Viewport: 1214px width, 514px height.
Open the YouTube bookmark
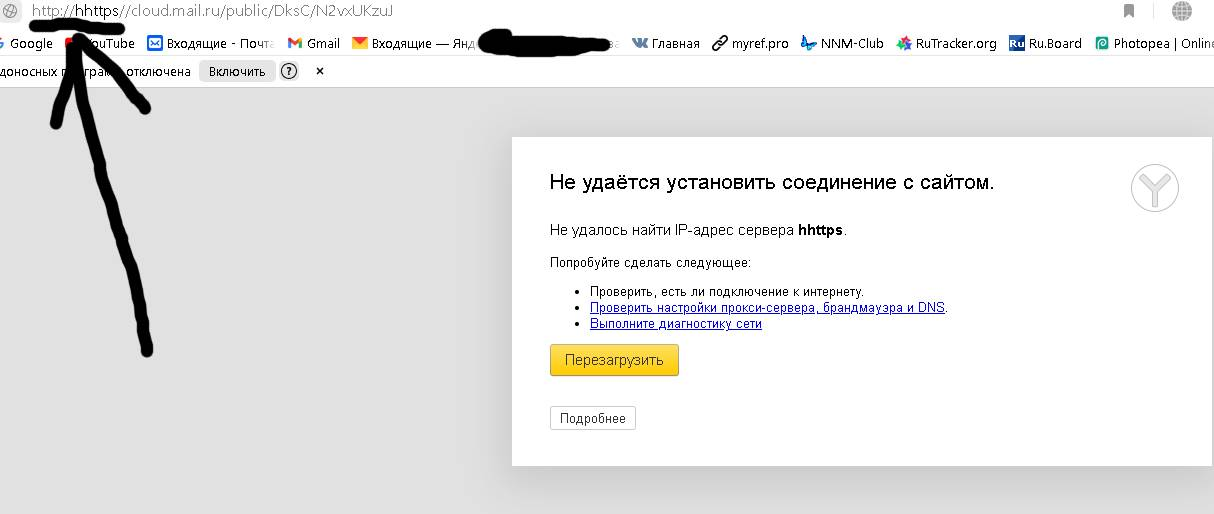point(104,43)
